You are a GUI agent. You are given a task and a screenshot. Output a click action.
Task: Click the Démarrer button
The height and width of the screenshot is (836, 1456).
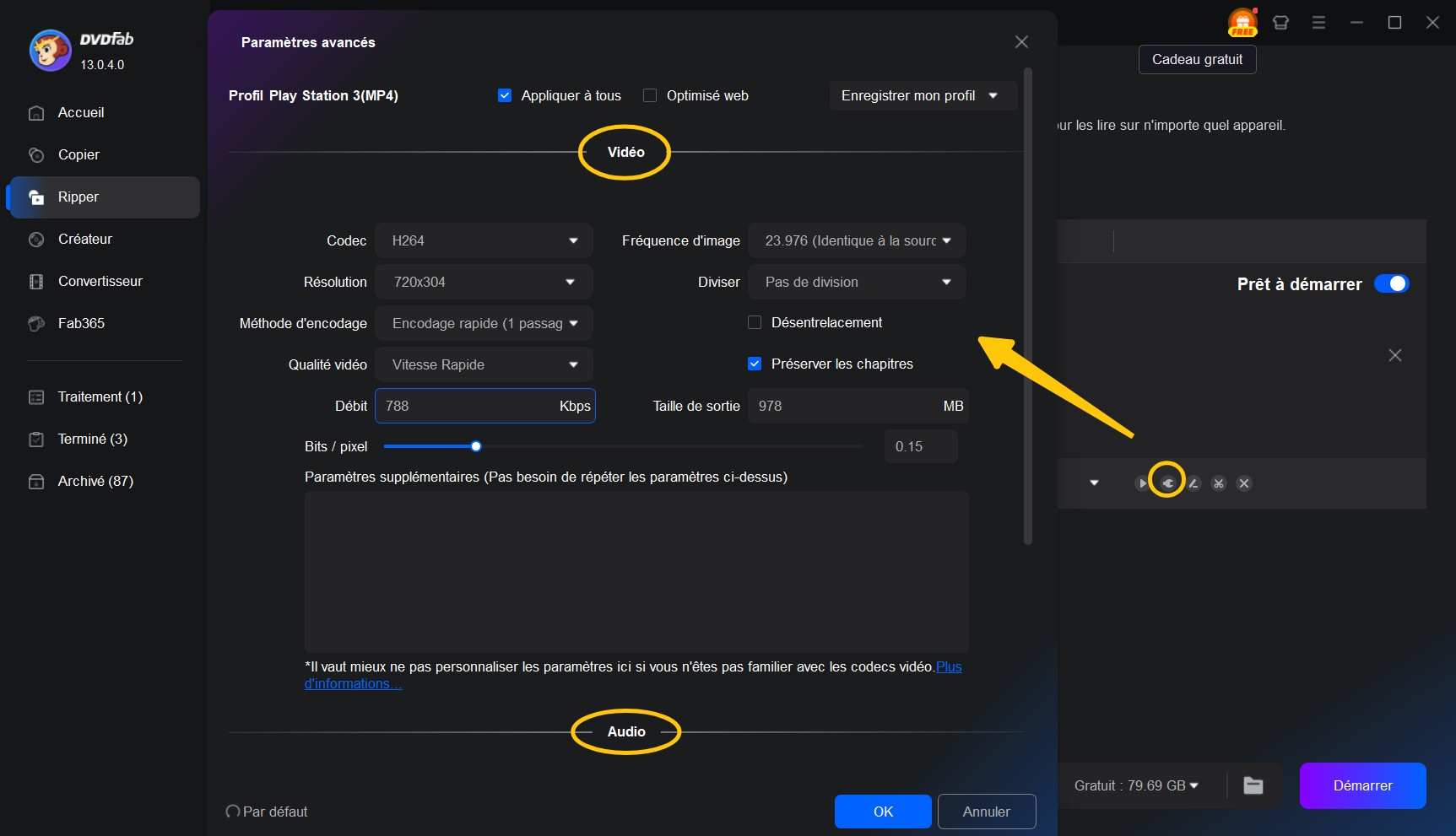point(1362,785)
